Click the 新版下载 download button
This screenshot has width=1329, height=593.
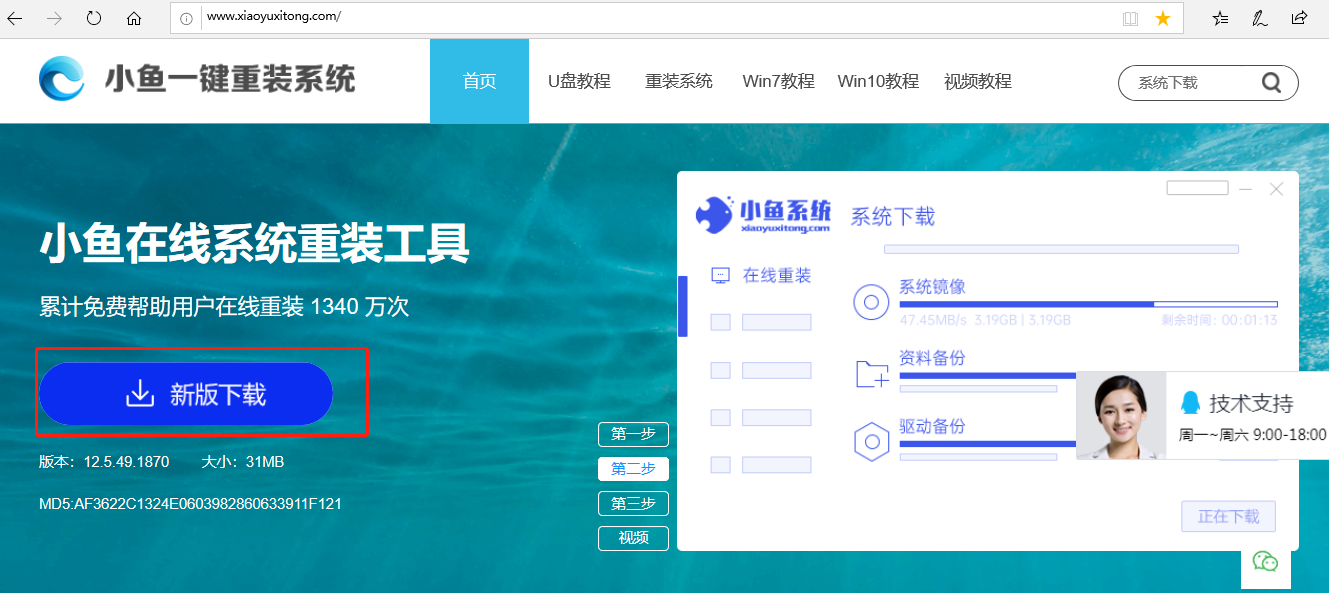coord(186,394)
